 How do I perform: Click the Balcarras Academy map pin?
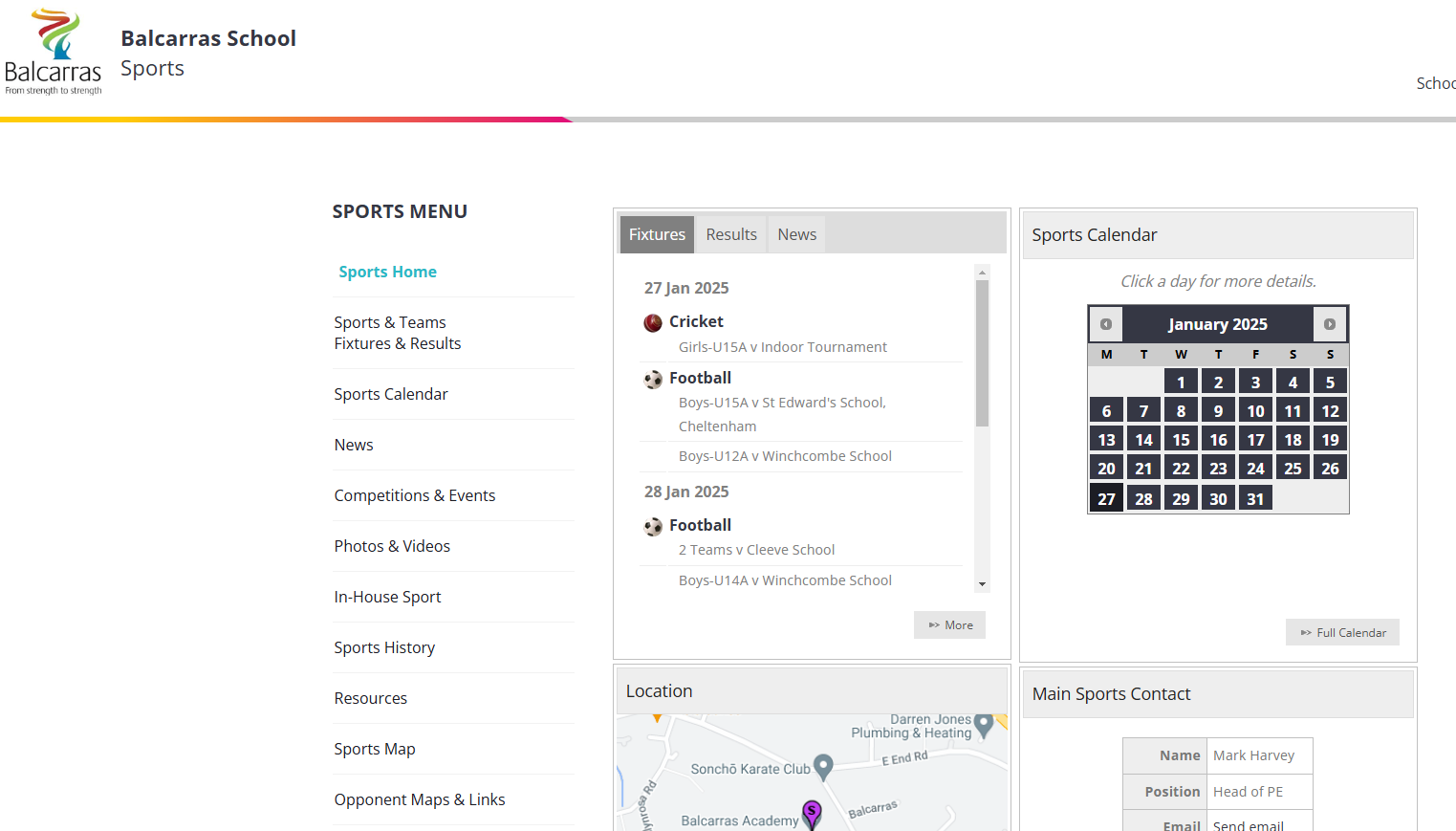(812, 814)
